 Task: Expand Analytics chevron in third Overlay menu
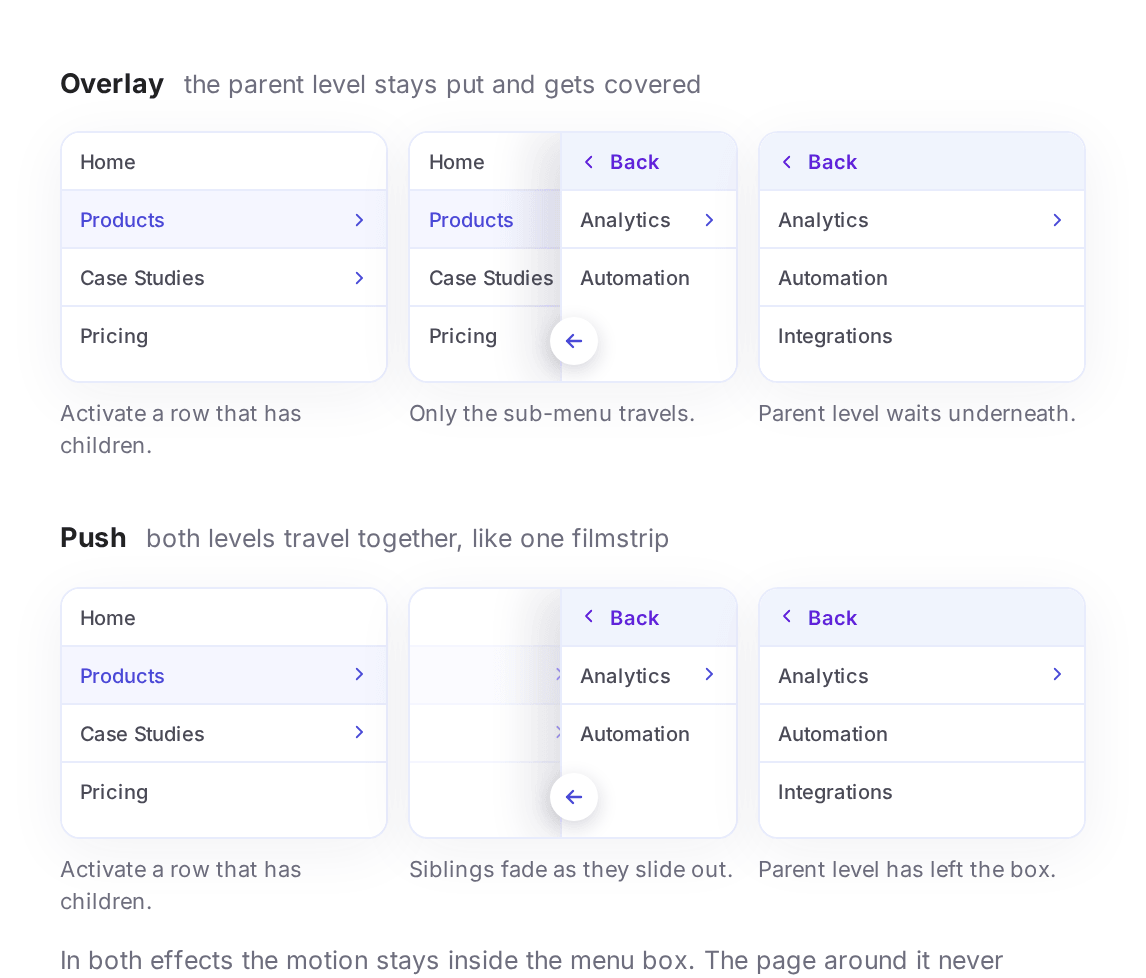coord(1057,220)
